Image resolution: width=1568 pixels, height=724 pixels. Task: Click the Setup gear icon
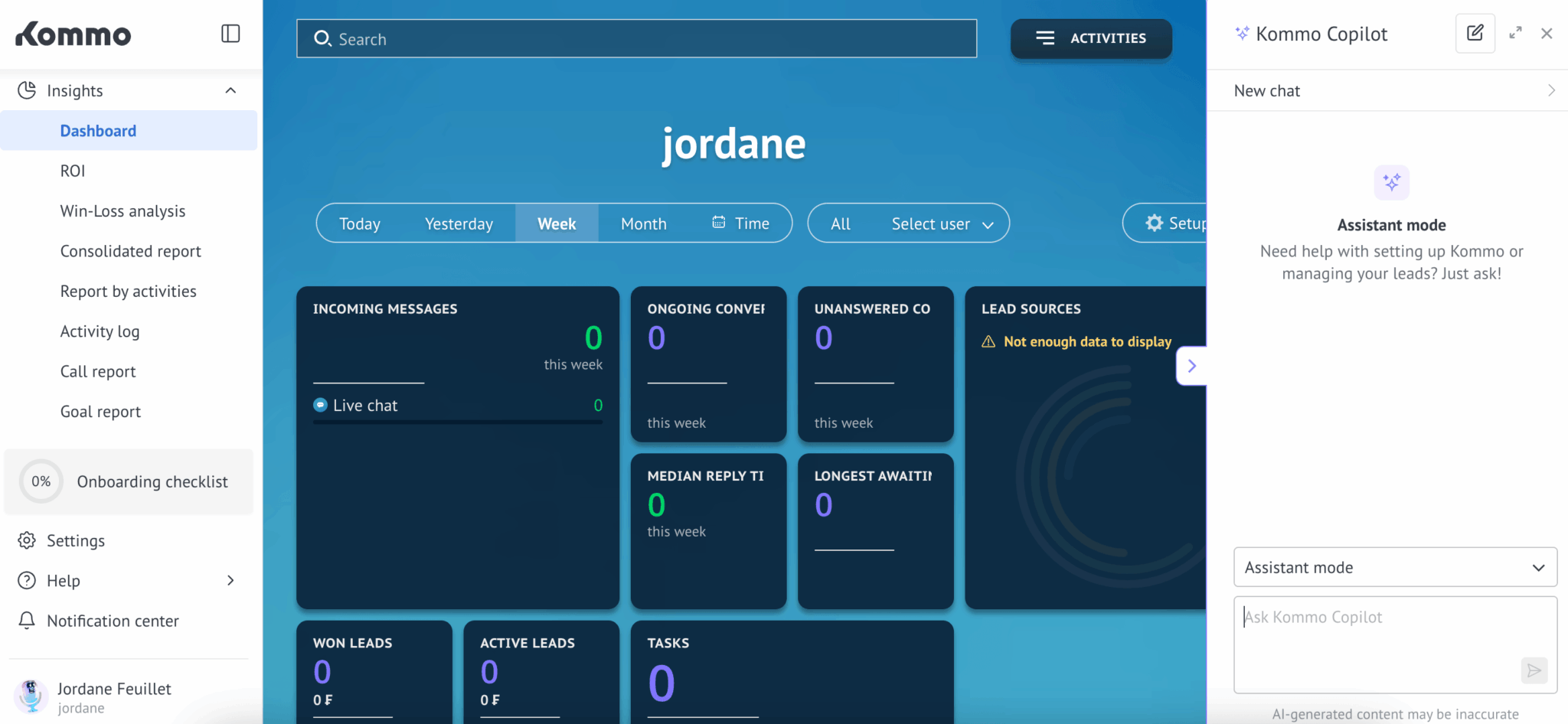(x=1154, y=223)
